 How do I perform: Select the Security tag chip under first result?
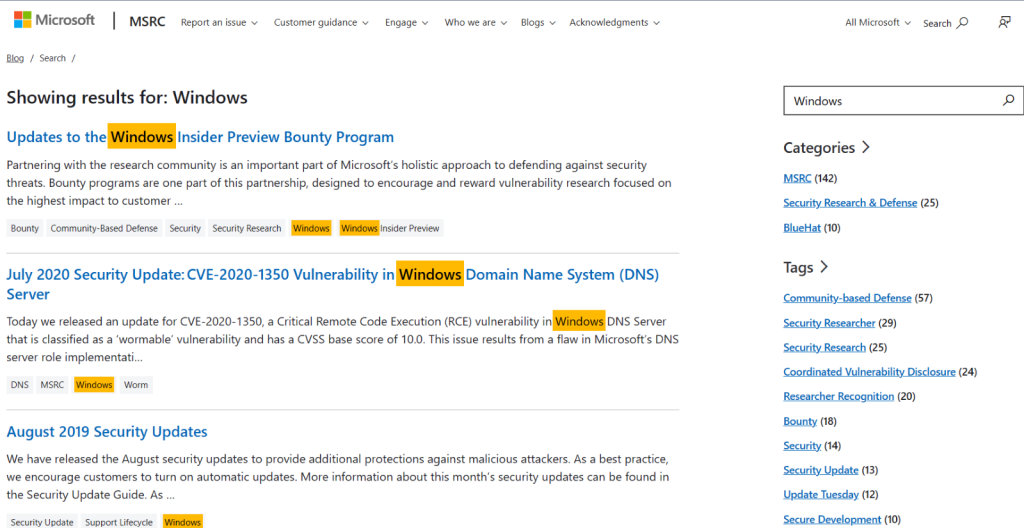click(185, 228)
